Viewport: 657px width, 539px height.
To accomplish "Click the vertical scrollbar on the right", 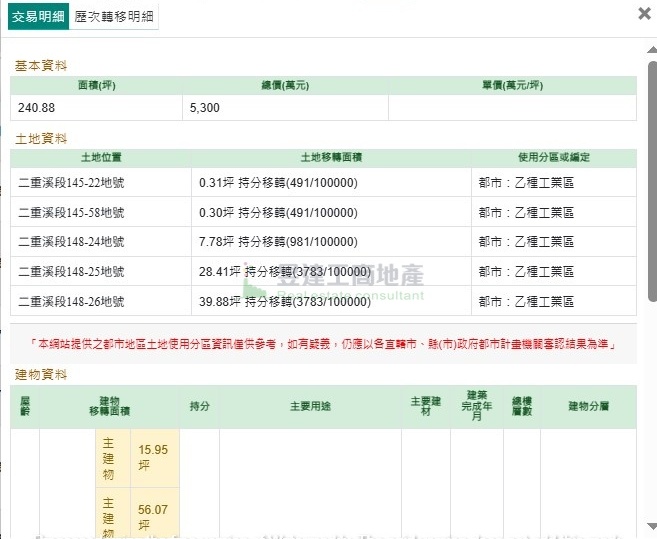I will point(651,300).
